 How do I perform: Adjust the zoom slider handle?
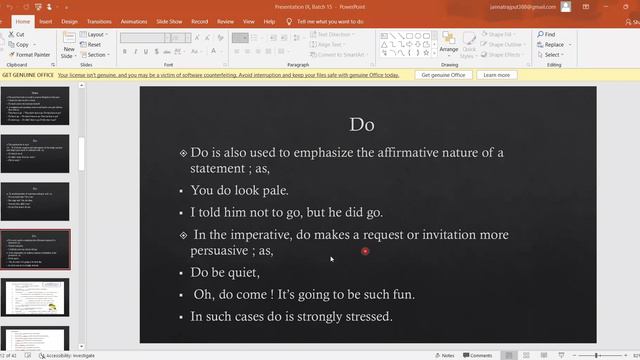tap(596, 356)
